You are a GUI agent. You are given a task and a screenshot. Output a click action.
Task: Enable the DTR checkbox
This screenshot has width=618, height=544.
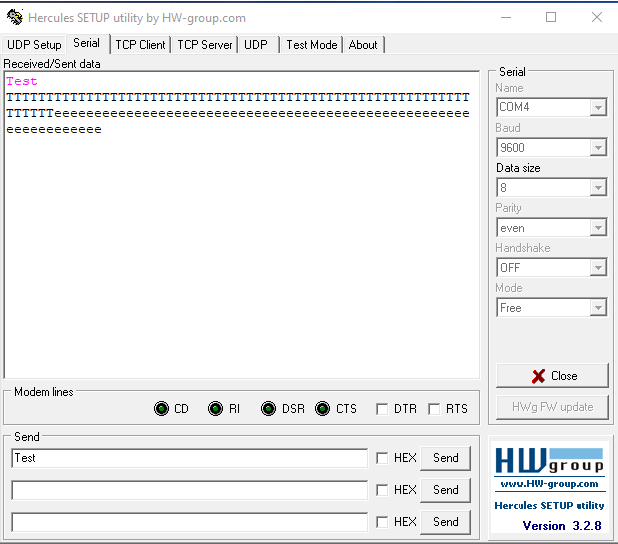coord(382,409)
